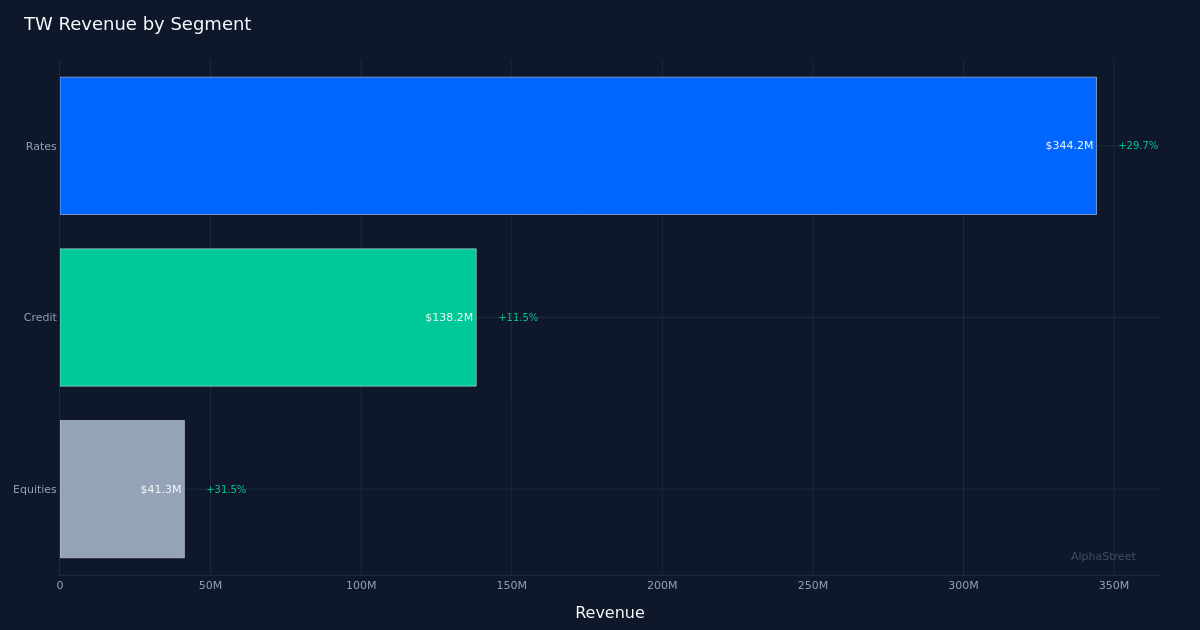
Task: Click the Rates y-axis label
Action: (x=41, y=147)
